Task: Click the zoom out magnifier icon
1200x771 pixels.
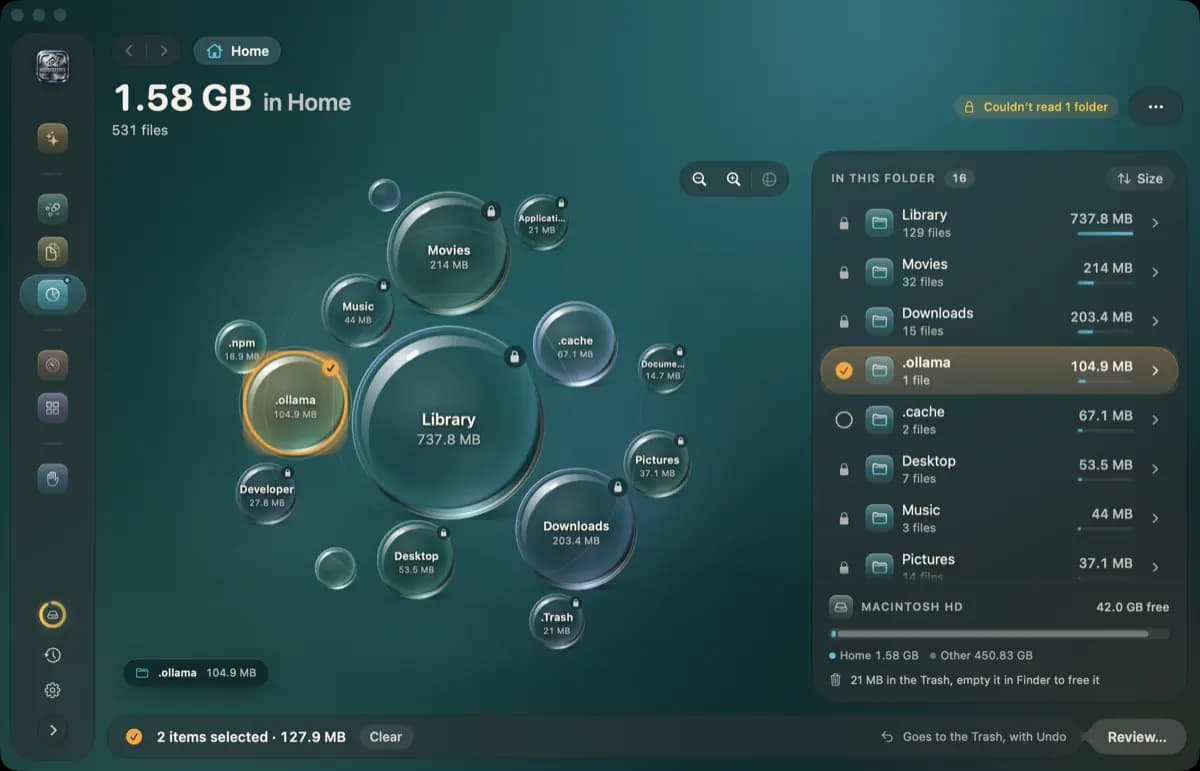Action: click(x=700, y=179)
